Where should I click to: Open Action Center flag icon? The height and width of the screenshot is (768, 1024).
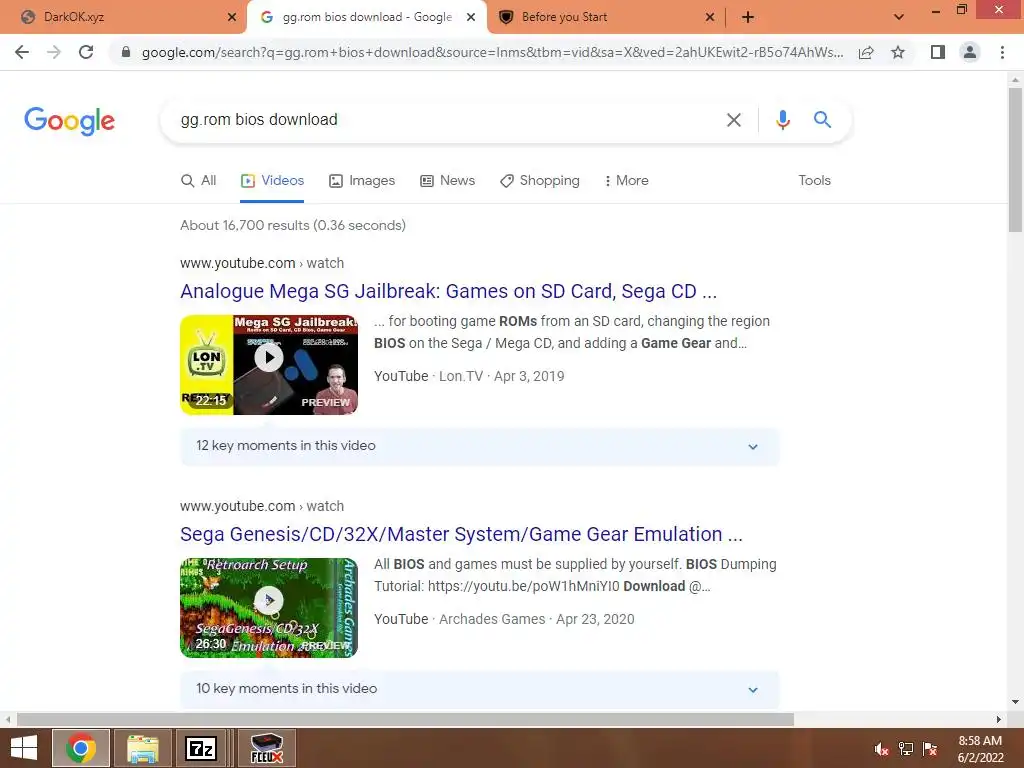930,749
